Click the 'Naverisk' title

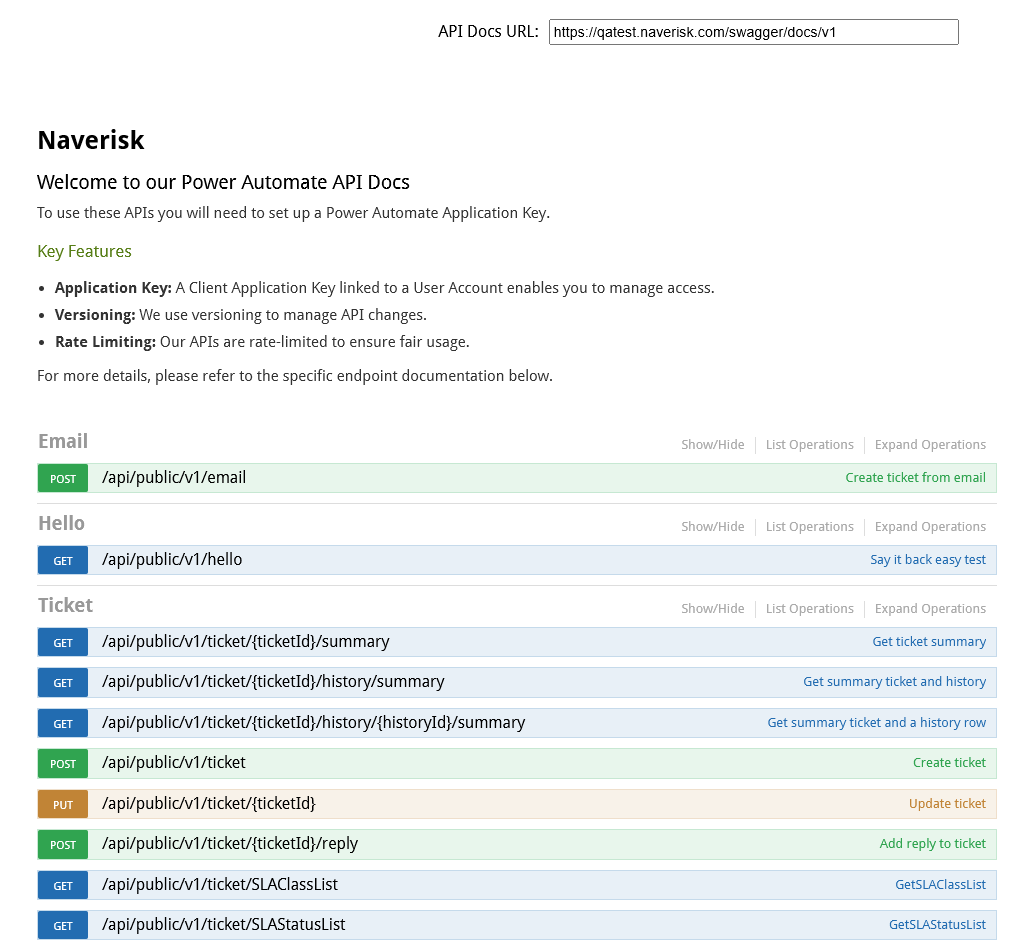pyautogui.click(x=90, y=140)
